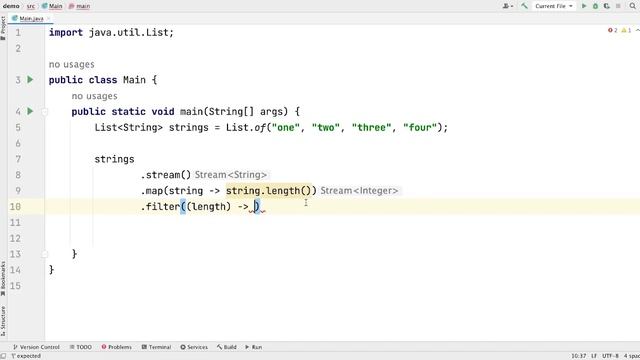640x360 pixels.
Task: Click the LF line separator indicator
Action: tap(594, 356)
